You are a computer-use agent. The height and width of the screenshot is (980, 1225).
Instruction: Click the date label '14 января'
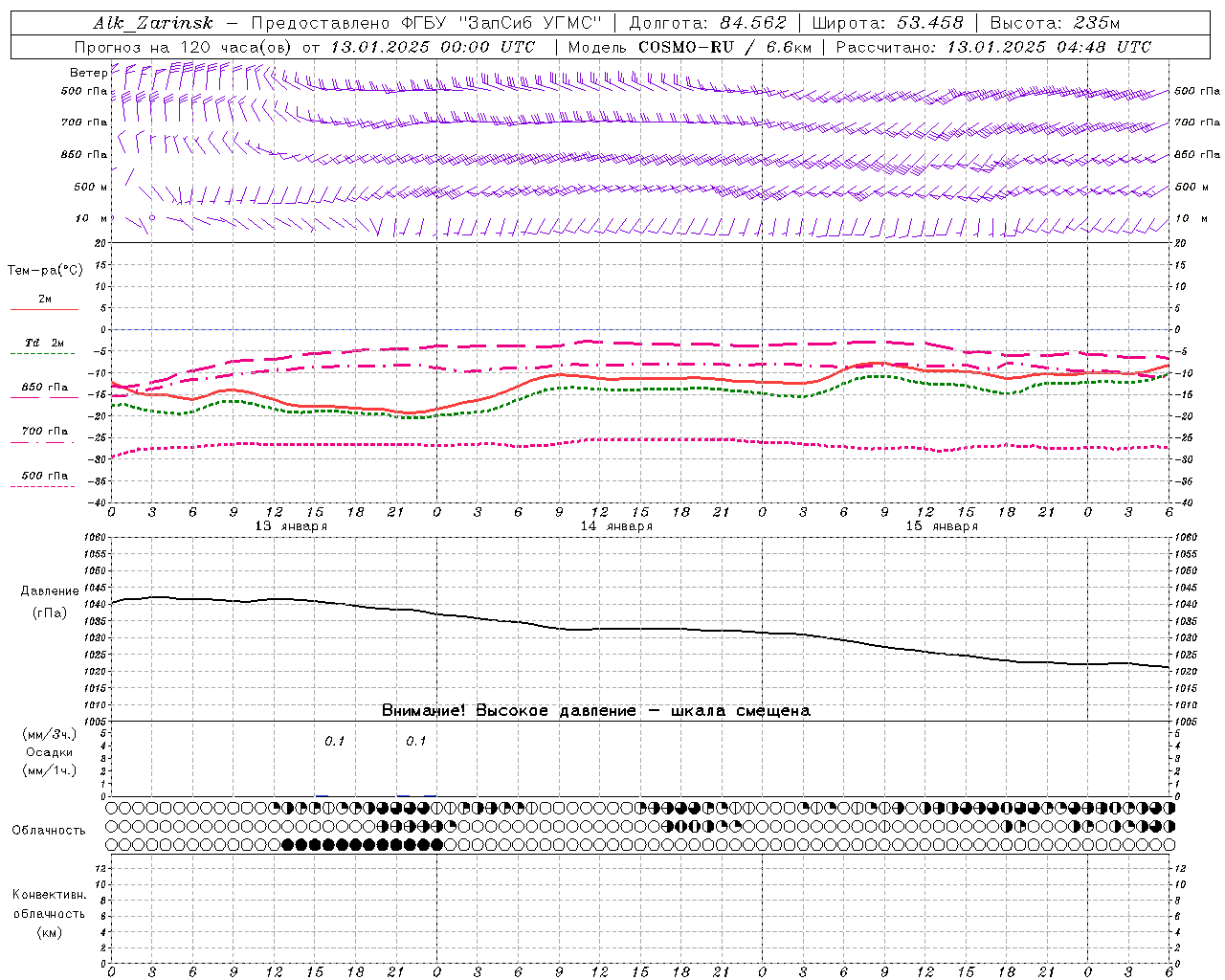(x=616, y=526)
